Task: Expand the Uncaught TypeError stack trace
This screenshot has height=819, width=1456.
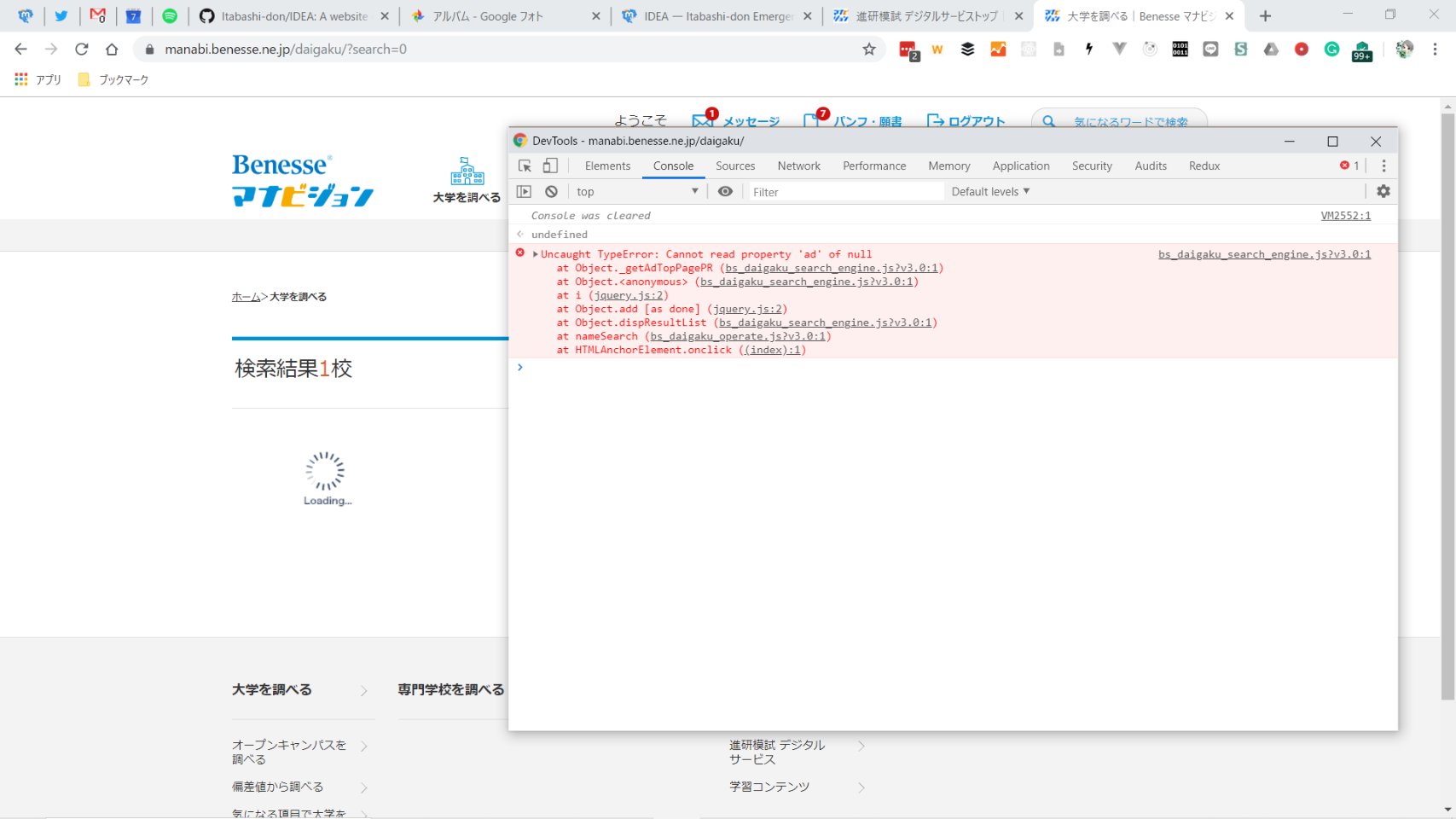Action: coord(535,254)
